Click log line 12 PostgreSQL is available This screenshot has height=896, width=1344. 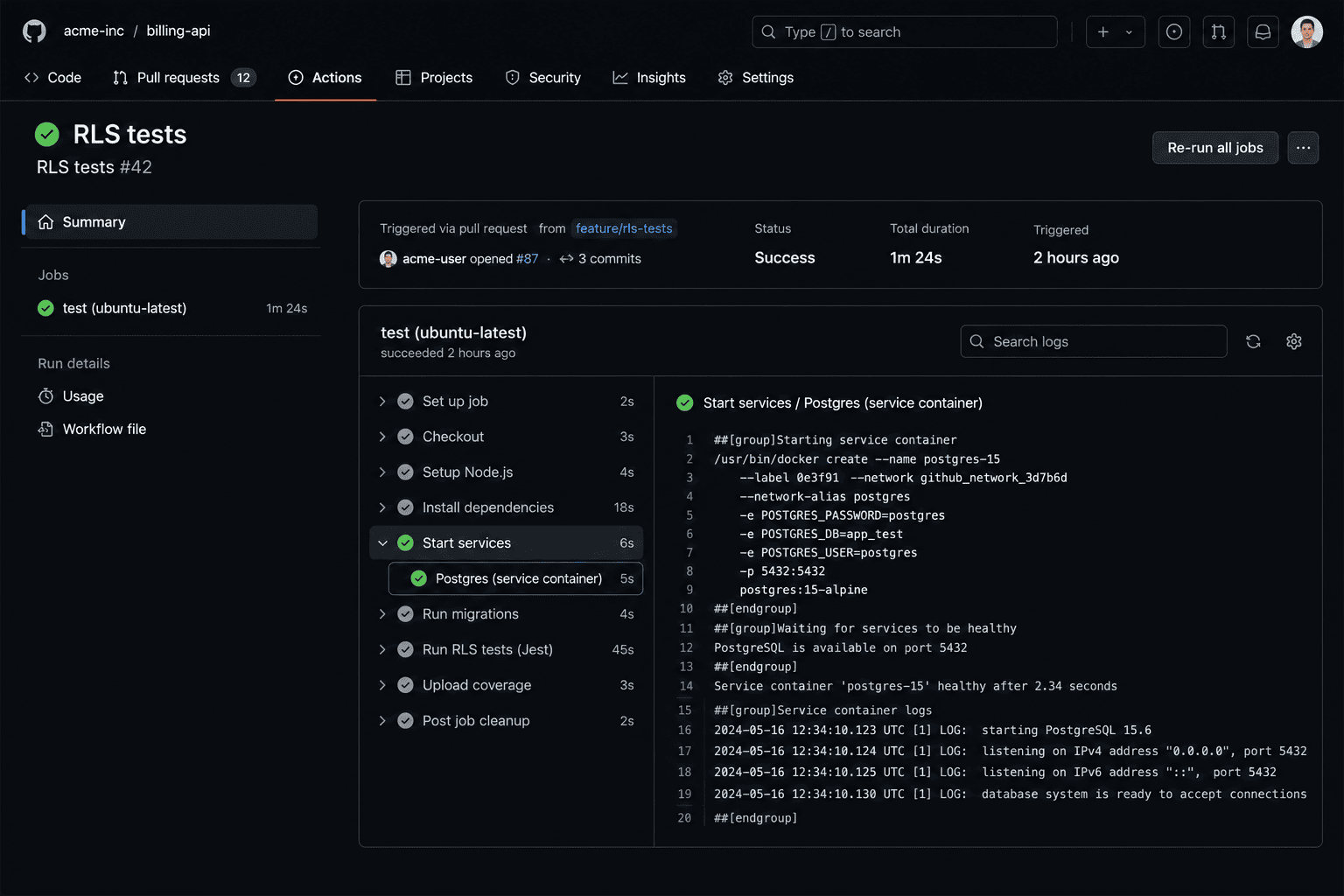pos(841,647)
